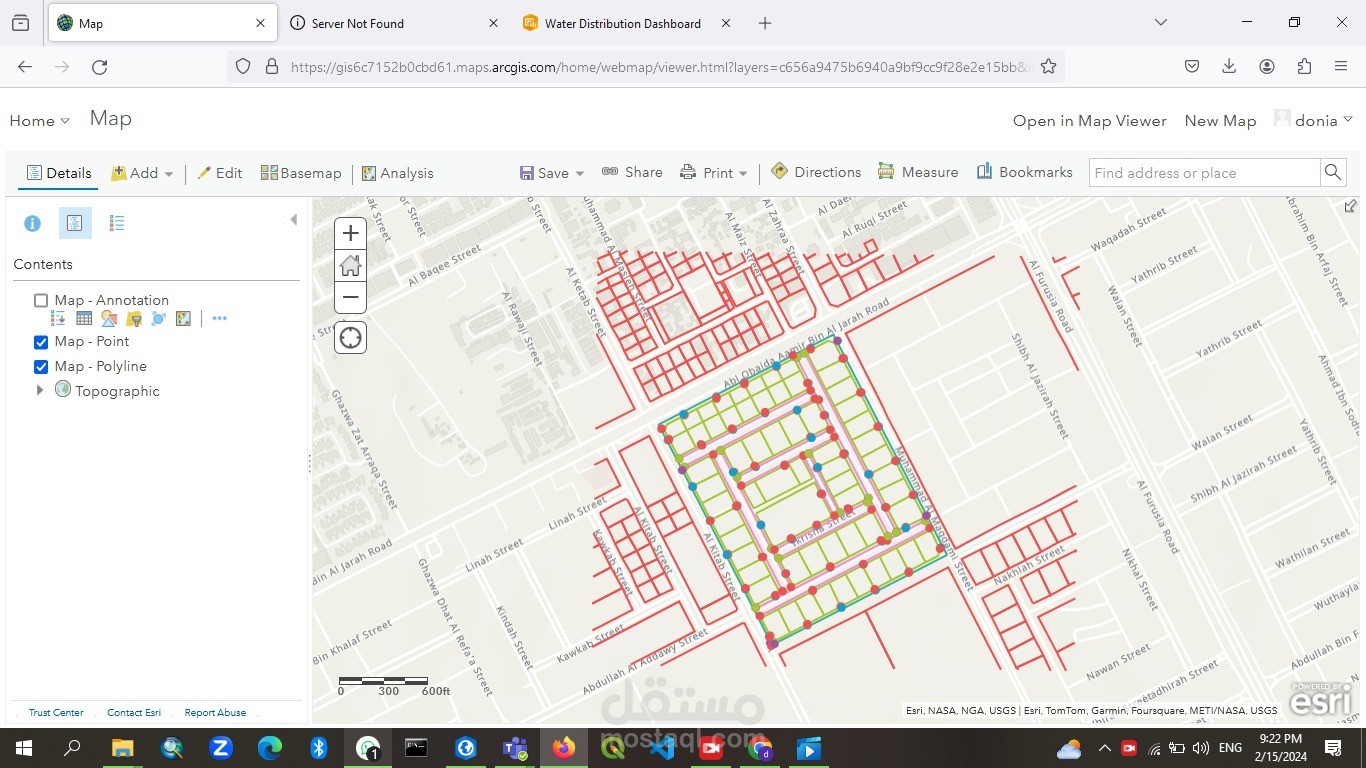The width and height of the screenshot is (1366, 768).
Task: Open Firefox application hamburger menu
Action: 1341,67
